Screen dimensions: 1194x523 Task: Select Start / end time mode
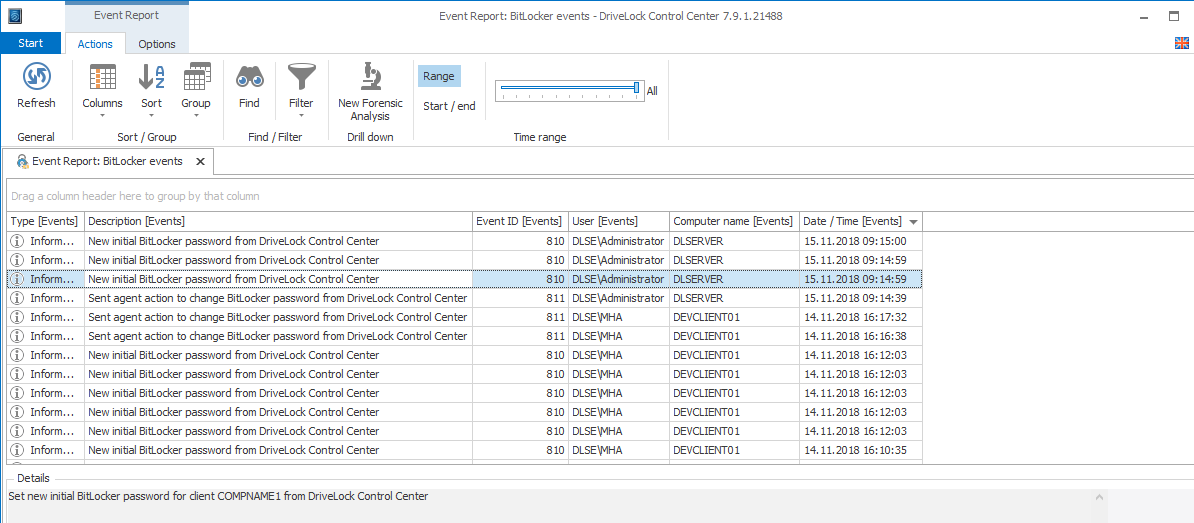tap(449, 107)
